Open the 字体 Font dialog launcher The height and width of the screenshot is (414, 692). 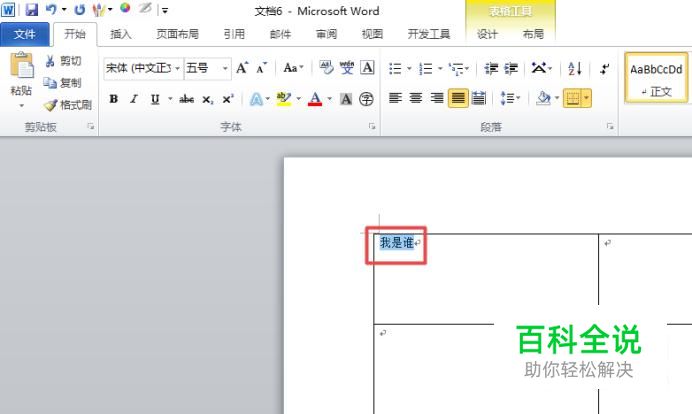coord(372,127)
